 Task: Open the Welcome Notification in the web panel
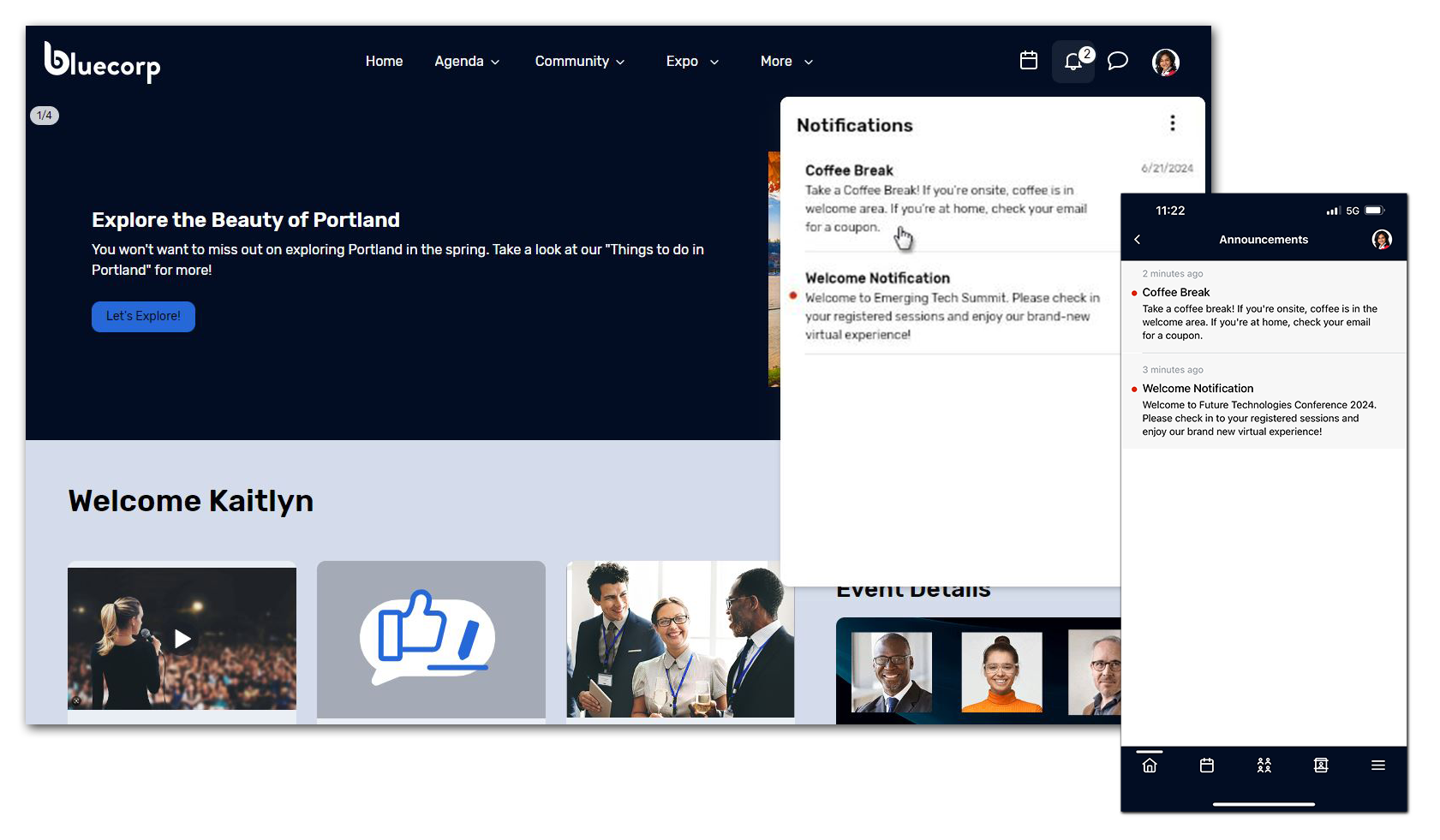pyautogui.click(x=951, y=306)
